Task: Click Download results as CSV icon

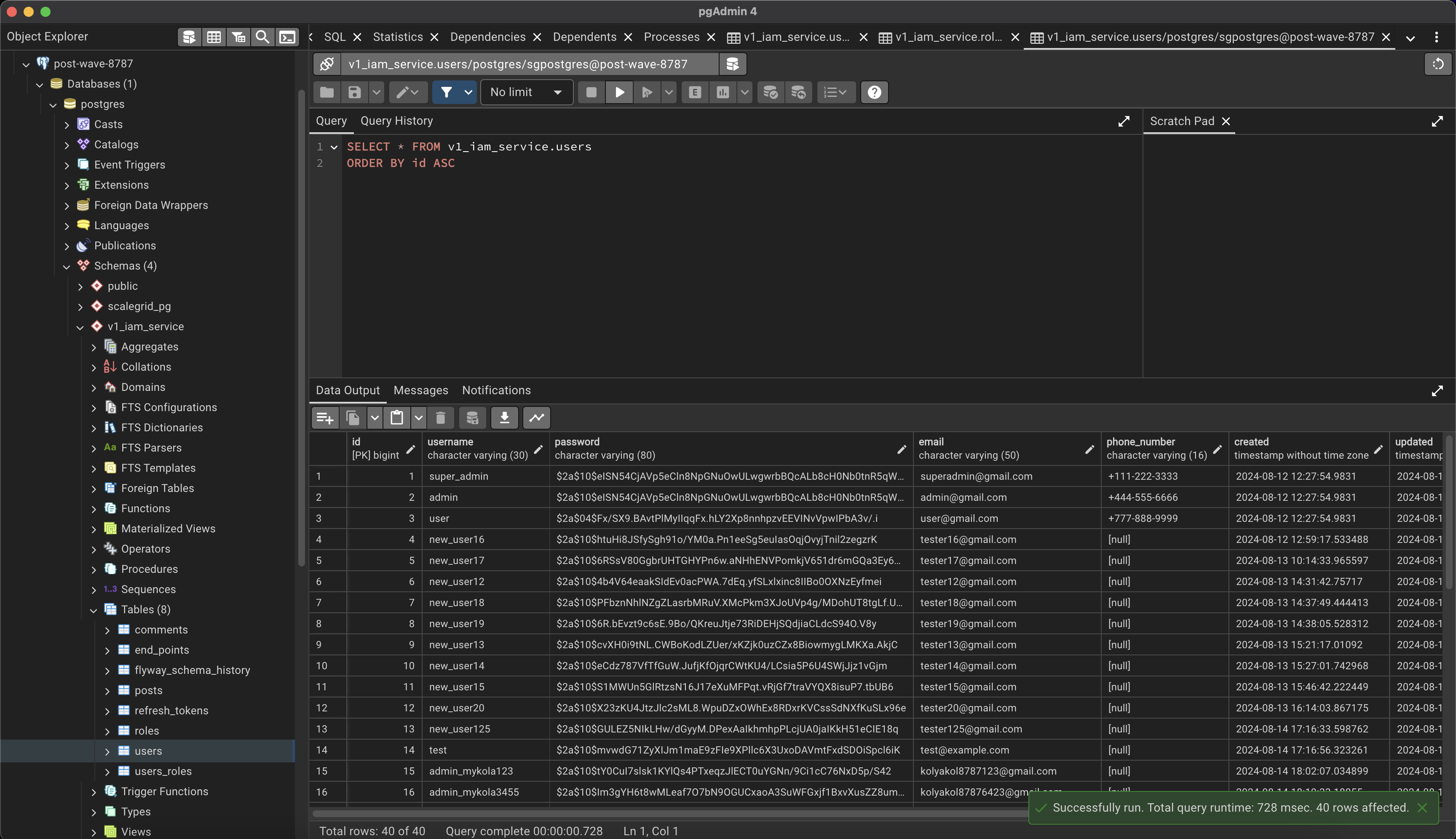Action: 504,418
